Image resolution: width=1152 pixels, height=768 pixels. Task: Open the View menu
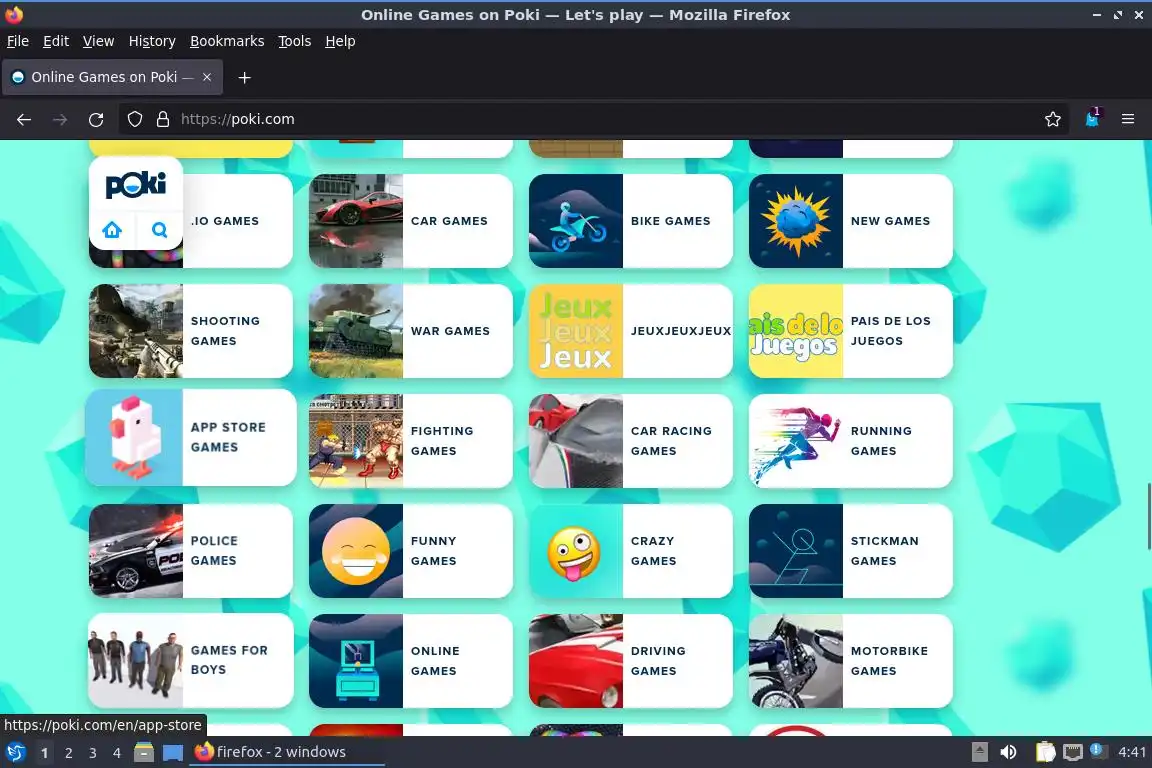pyautogui.click(x=98, y=41)
